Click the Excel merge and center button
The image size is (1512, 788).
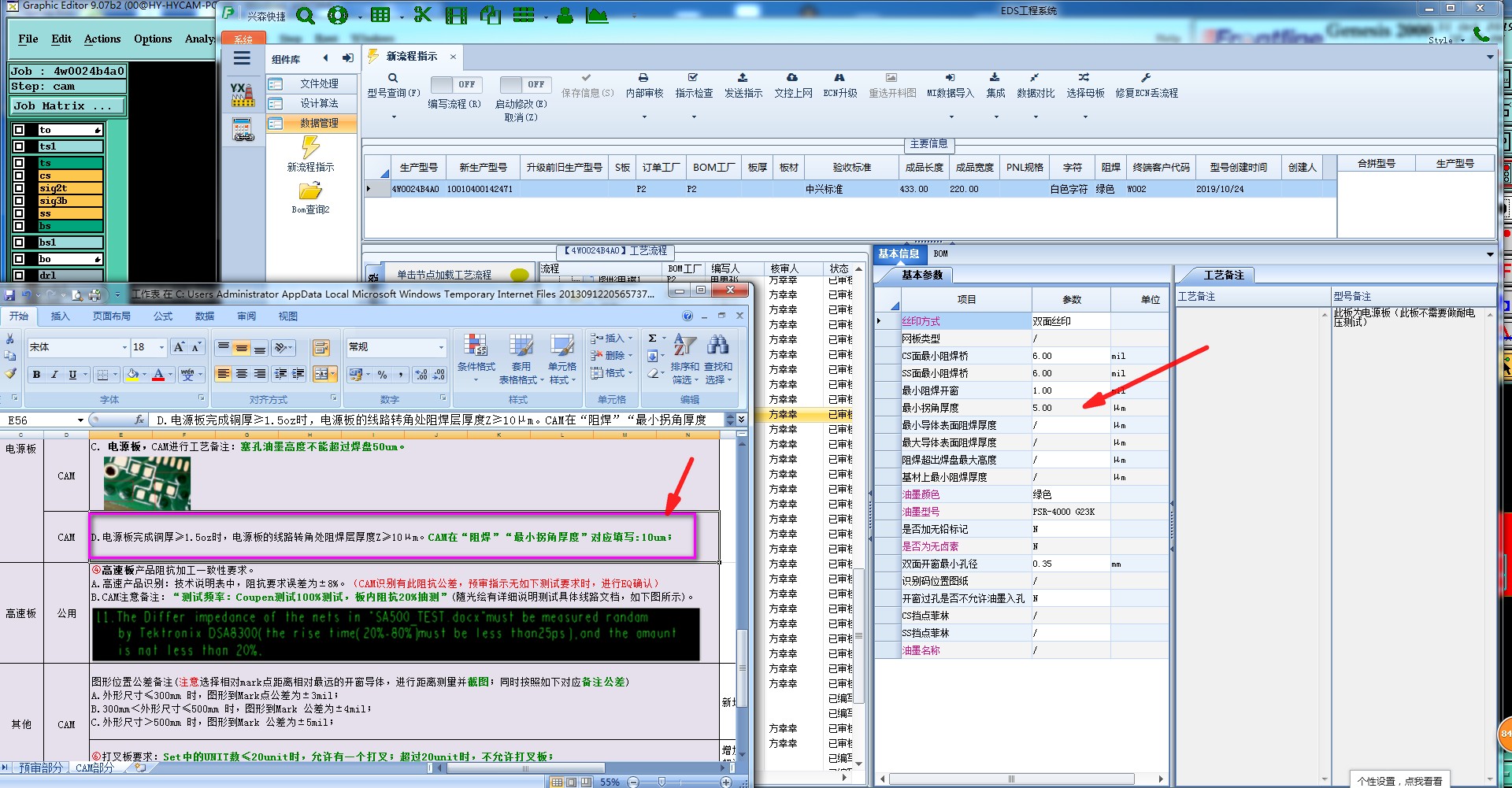321,374
